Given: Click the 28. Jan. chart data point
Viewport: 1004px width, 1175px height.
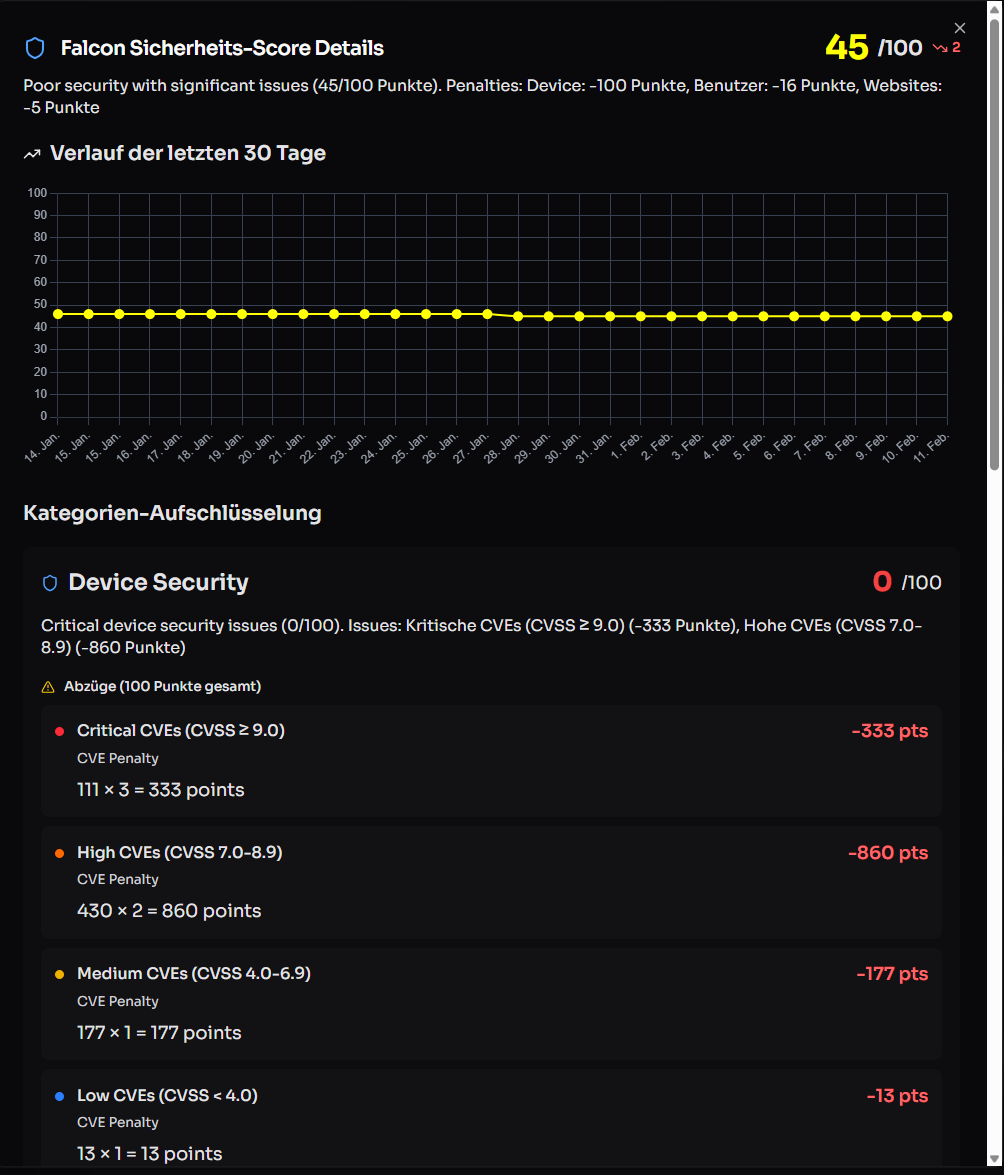Looking at the screenshot, I should 518,316.
